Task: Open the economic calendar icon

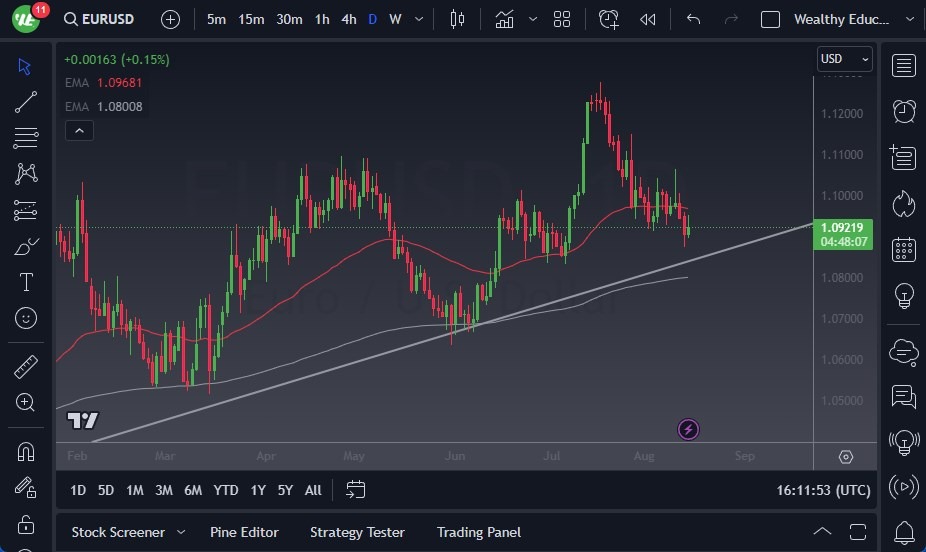Action: (904, 249)
